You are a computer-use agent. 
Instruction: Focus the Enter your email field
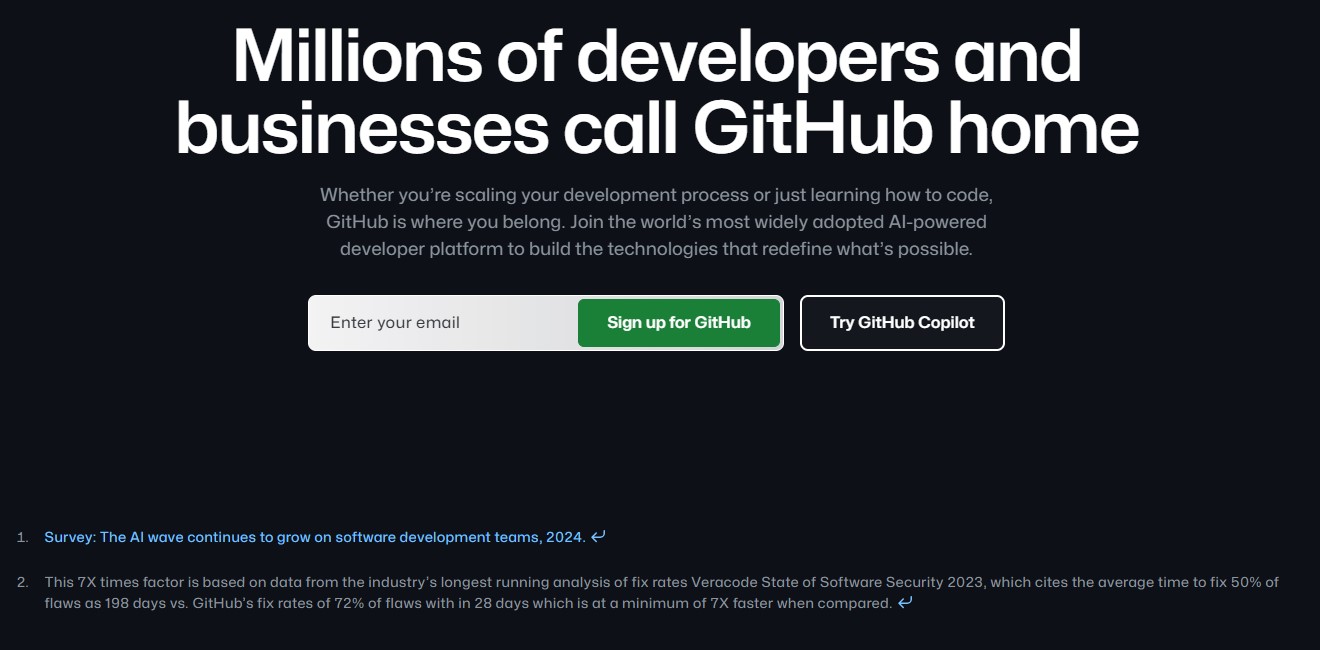click(443, 323)
